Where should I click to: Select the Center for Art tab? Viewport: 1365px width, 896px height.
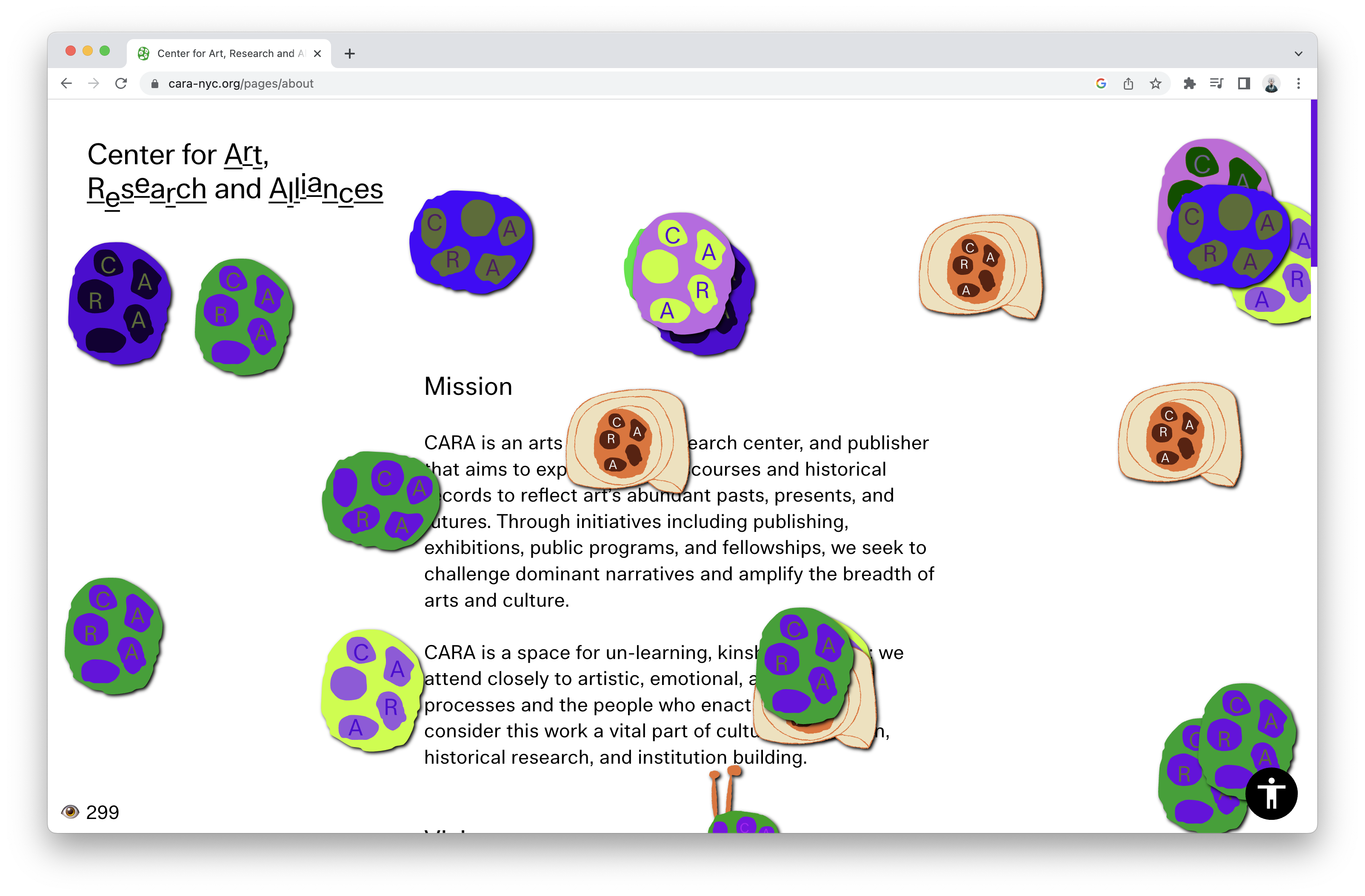pos(229,53)
